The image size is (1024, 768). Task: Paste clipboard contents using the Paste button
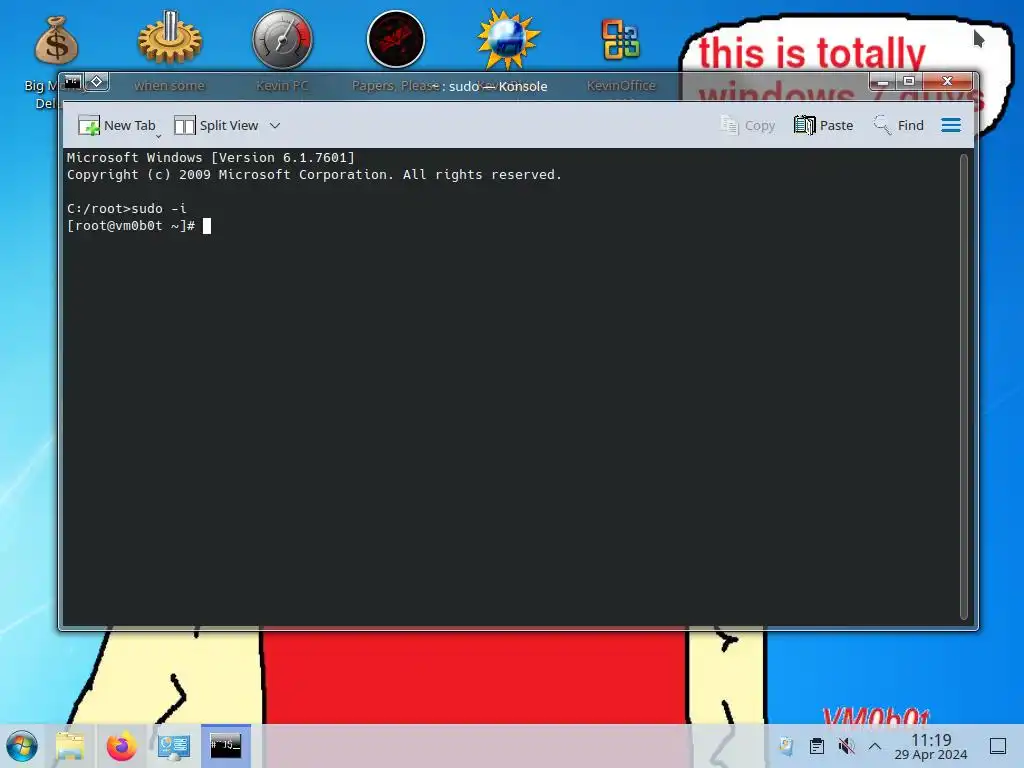[x=824, y=125]
